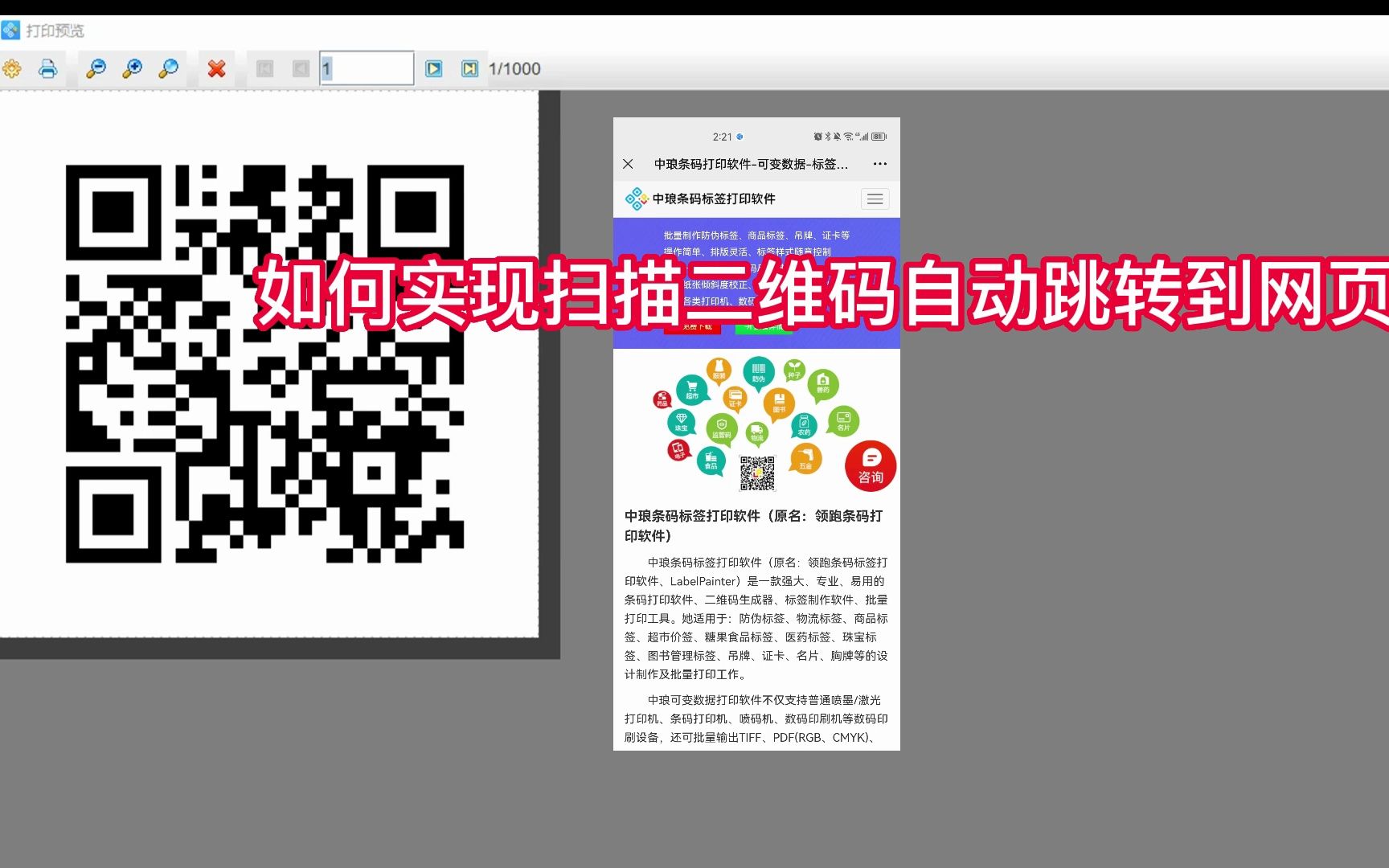Image resolution: width=1389 pixels, height=868 pixels.
Task: Zoom in the print preview
Action: 132,69
